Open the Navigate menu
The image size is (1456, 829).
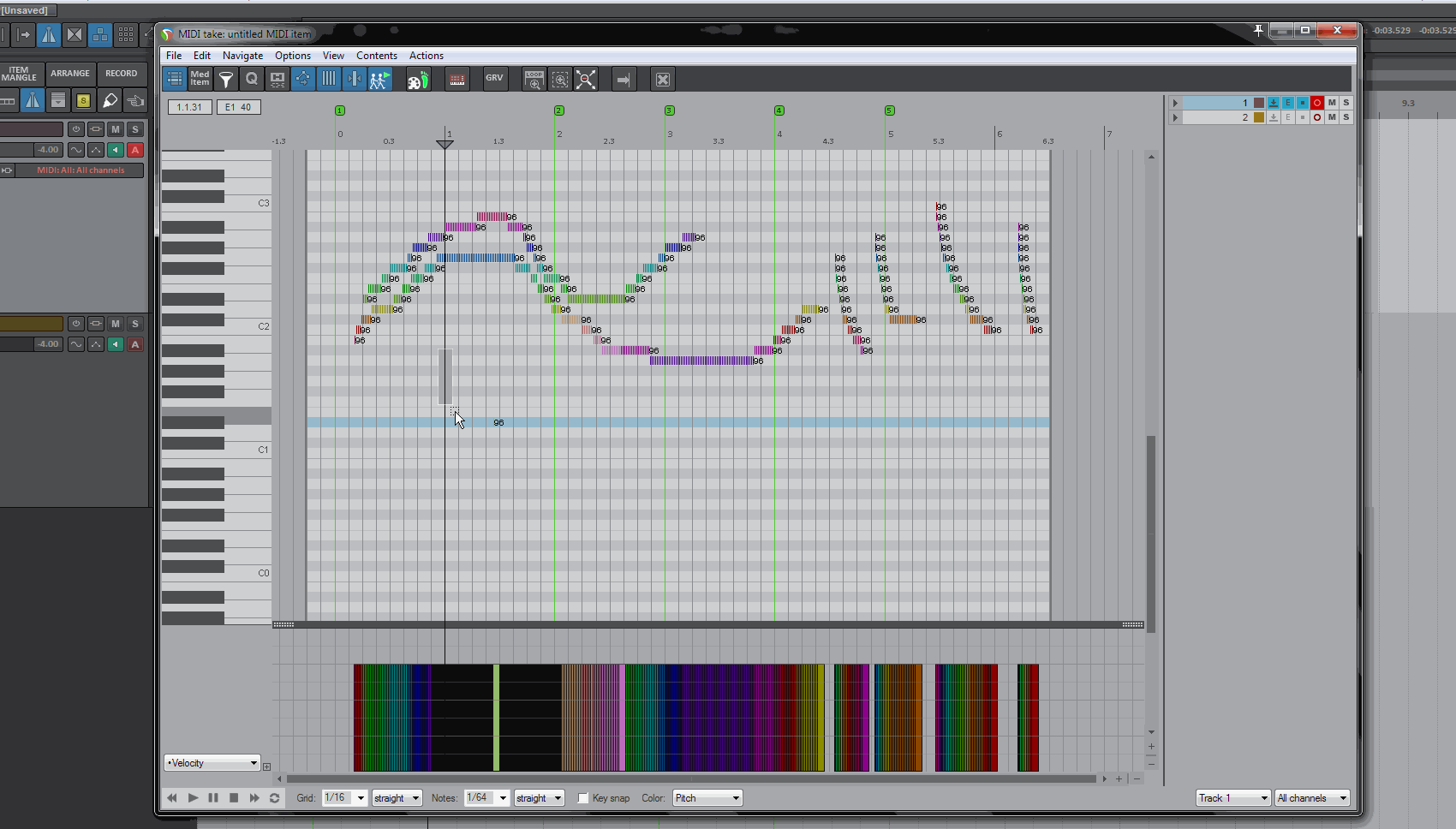click(242, 56)
